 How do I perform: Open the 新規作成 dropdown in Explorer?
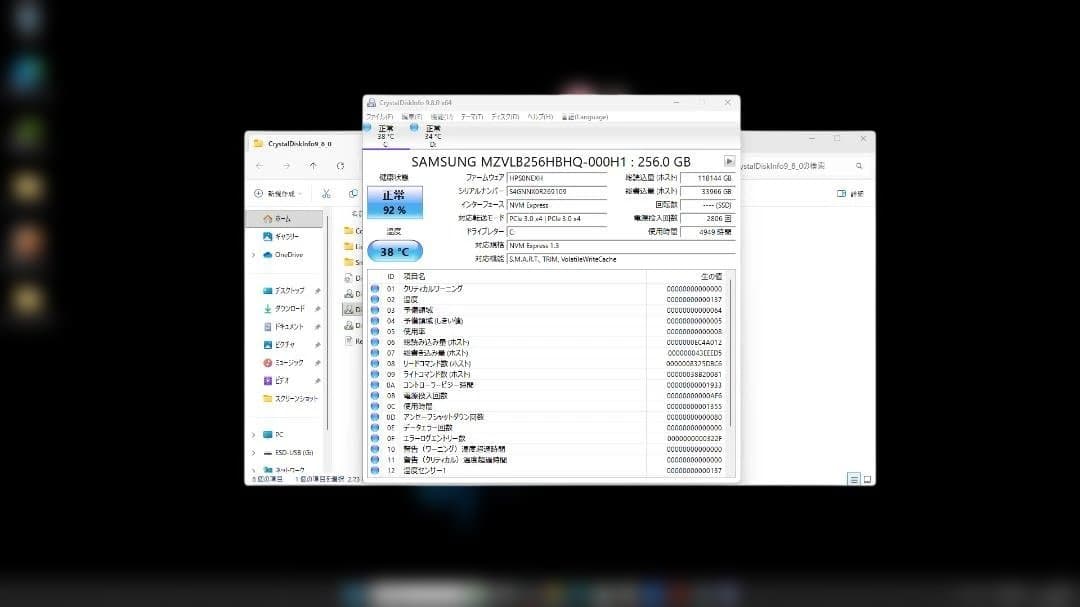coord(278,194)
